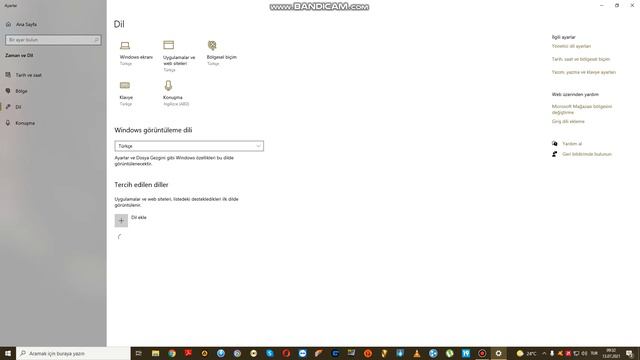Open Yazım, yazma ve klavye ayarları link
This screenshot has width=640, height=360.
click(584, 72)
